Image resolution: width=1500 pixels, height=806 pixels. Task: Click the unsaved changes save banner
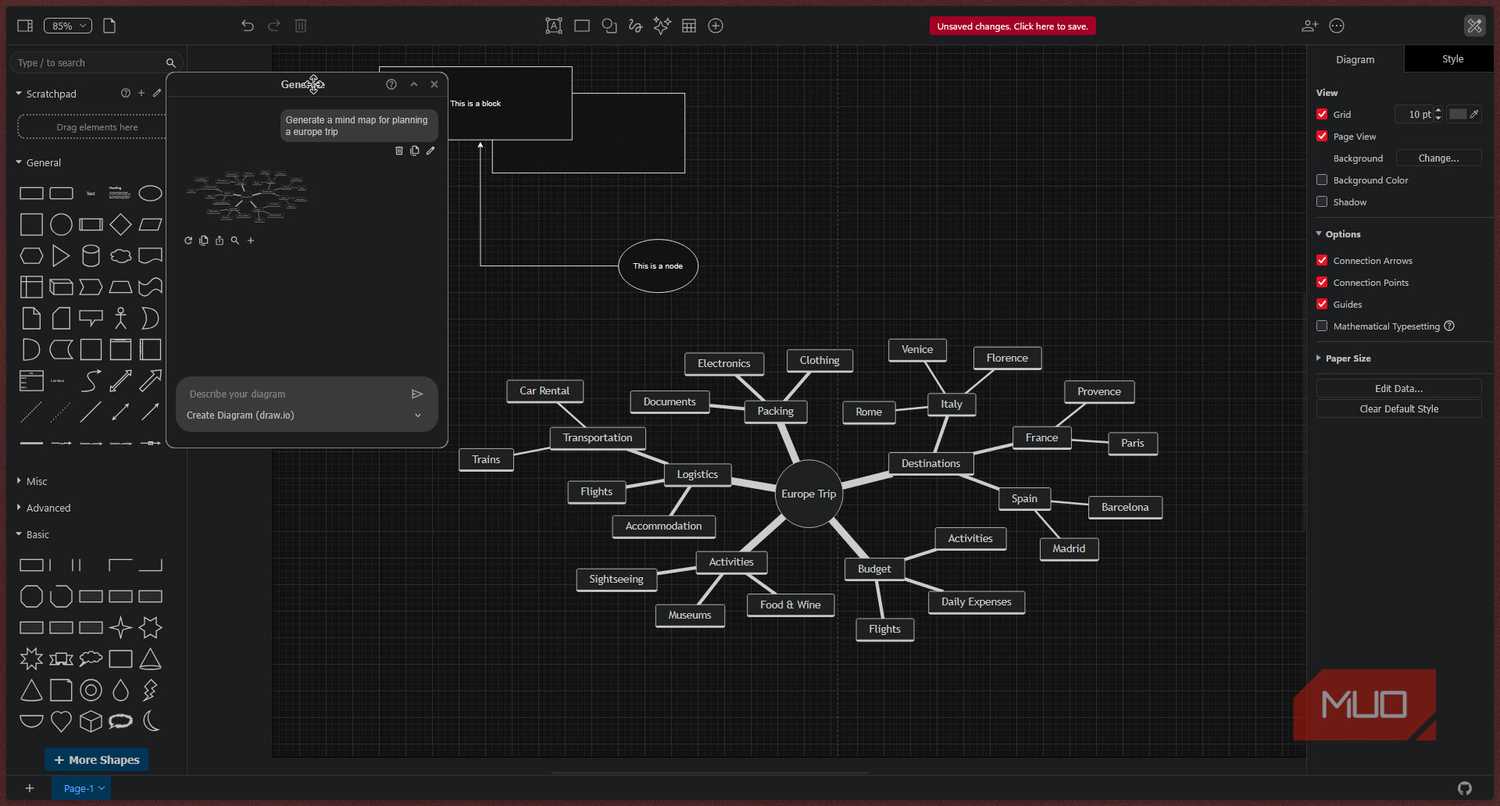(x=1012, y=26)
